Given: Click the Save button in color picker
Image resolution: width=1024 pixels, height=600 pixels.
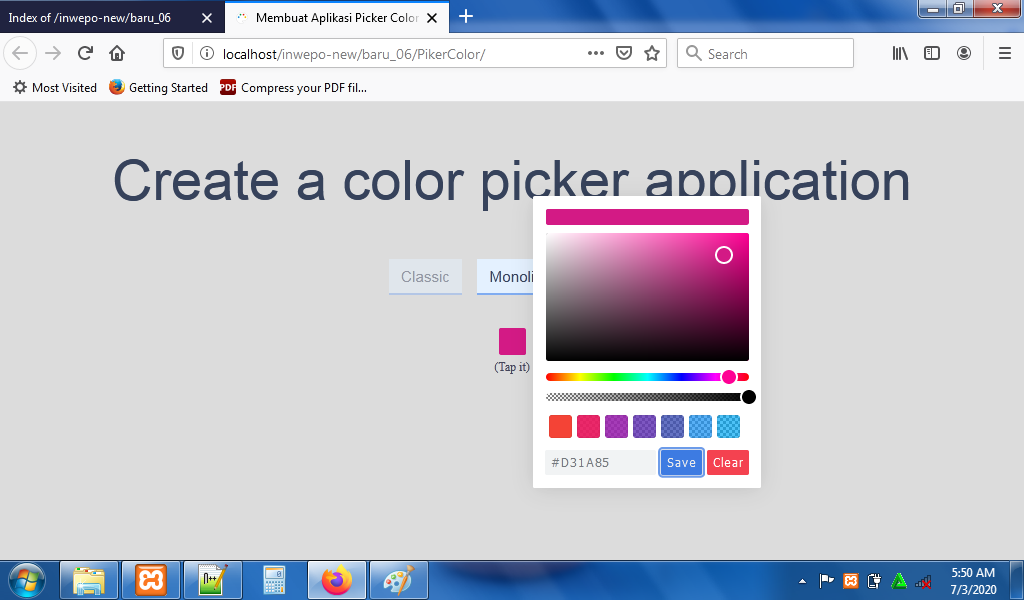Looking at the screenshot, I should point(681,462).
